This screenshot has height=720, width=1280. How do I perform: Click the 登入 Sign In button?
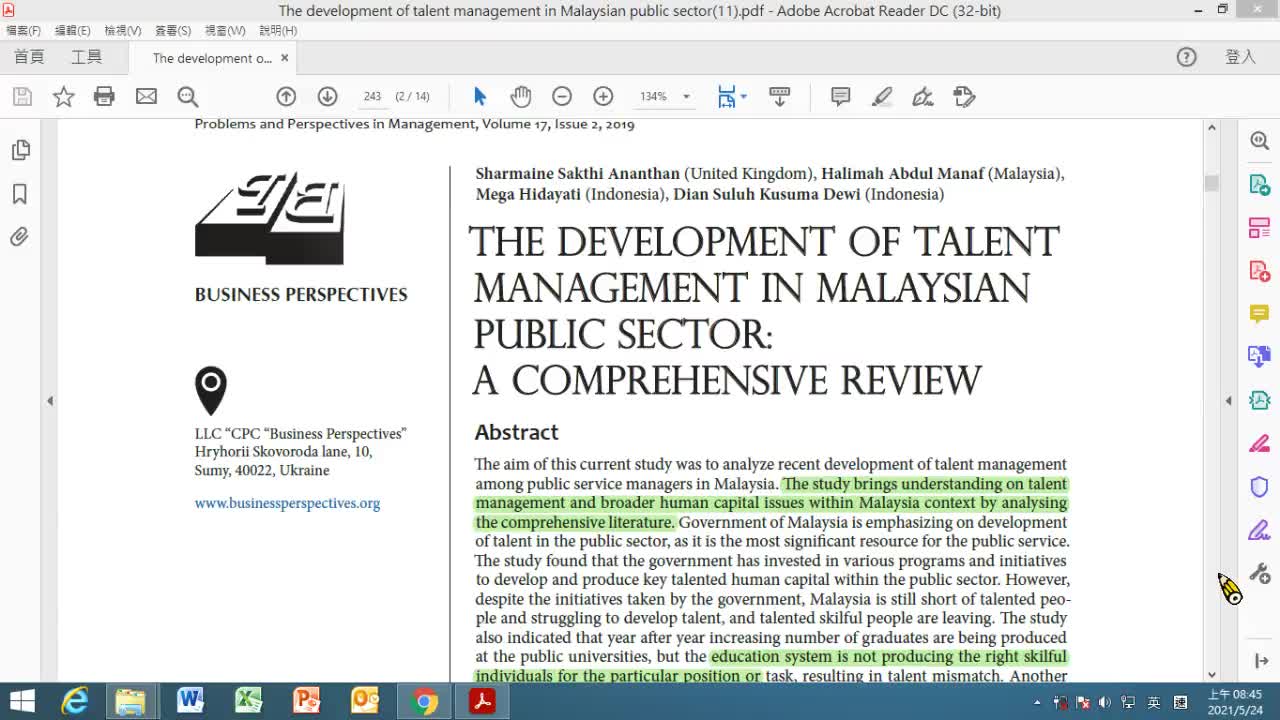(1240, 57)
